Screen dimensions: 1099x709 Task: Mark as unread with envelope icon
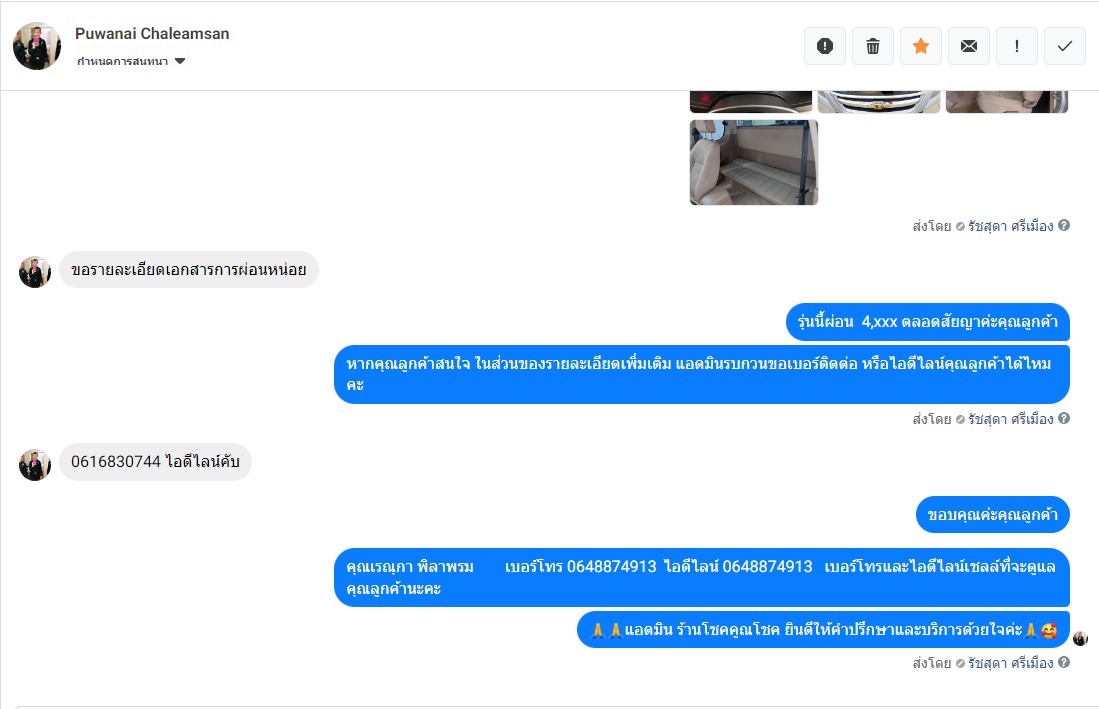[969, 46]
